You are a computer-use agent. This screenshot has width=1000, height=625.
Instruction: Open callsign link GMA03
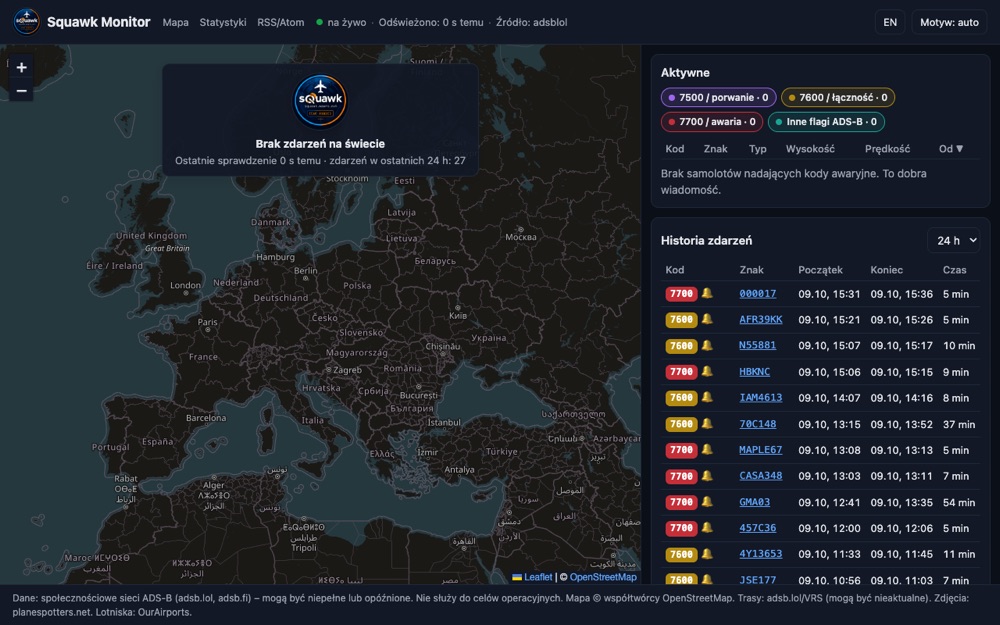click(x=754, y=503)
